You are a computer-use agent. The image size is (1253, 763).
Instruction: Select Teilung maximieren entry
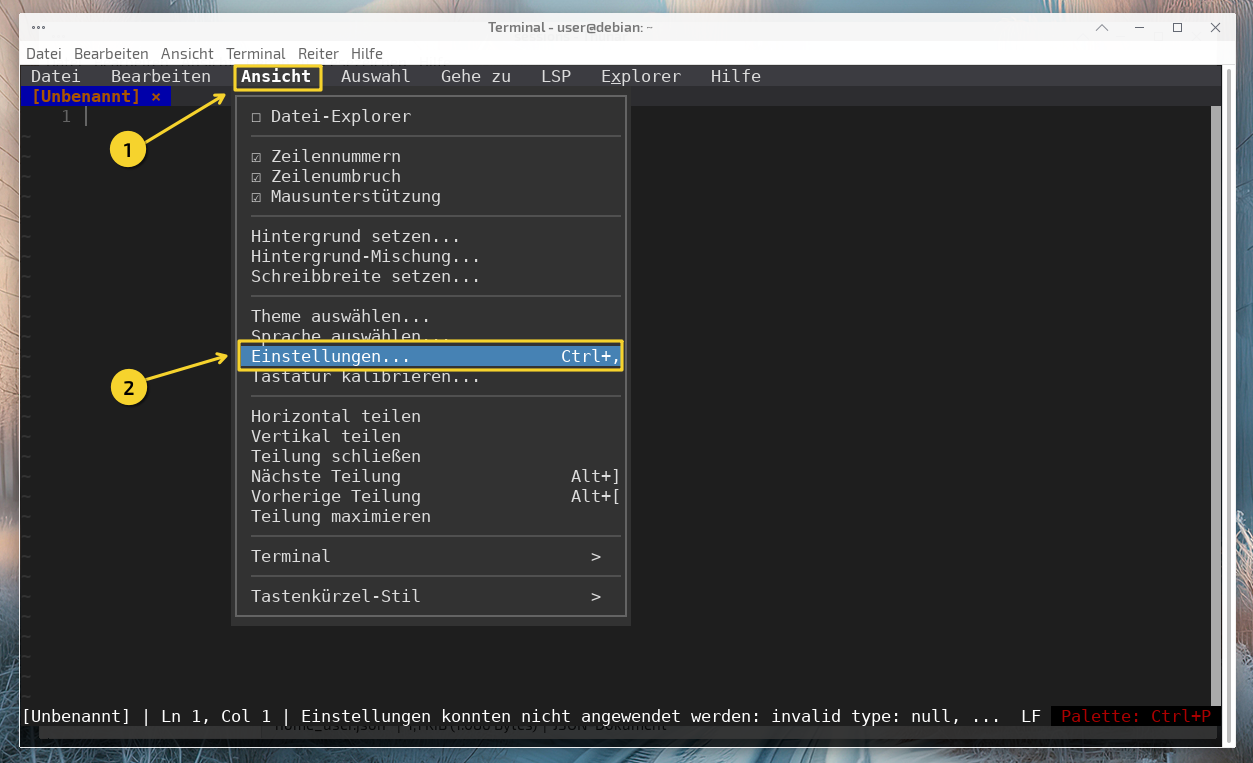[340, 516]
